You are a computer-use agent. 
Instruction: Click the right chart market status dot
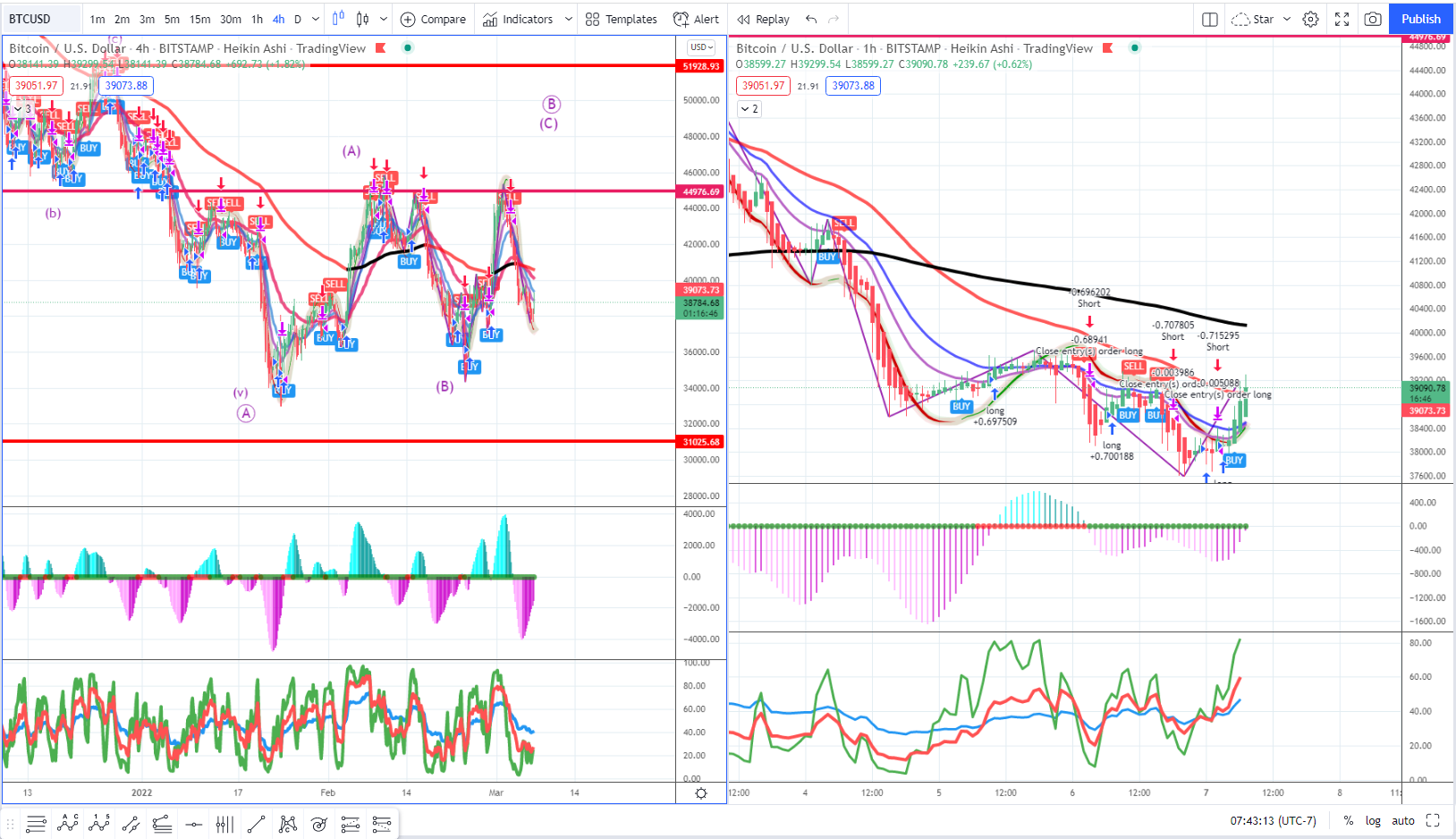[1135, 47]
